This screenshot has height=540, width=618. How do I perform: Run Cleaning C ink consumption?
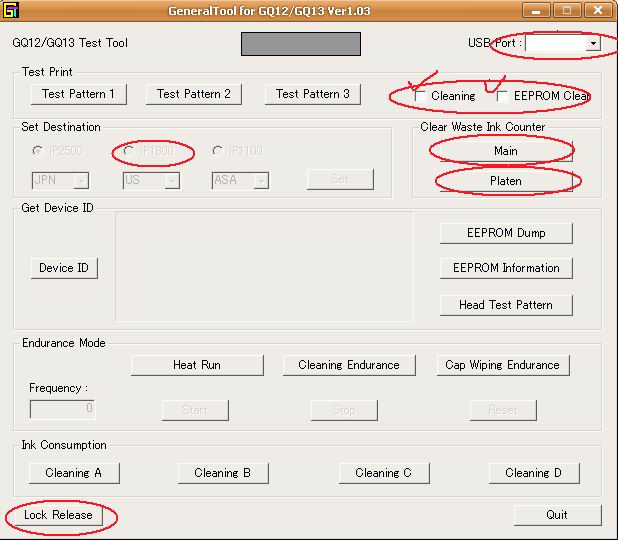[384, 473]
